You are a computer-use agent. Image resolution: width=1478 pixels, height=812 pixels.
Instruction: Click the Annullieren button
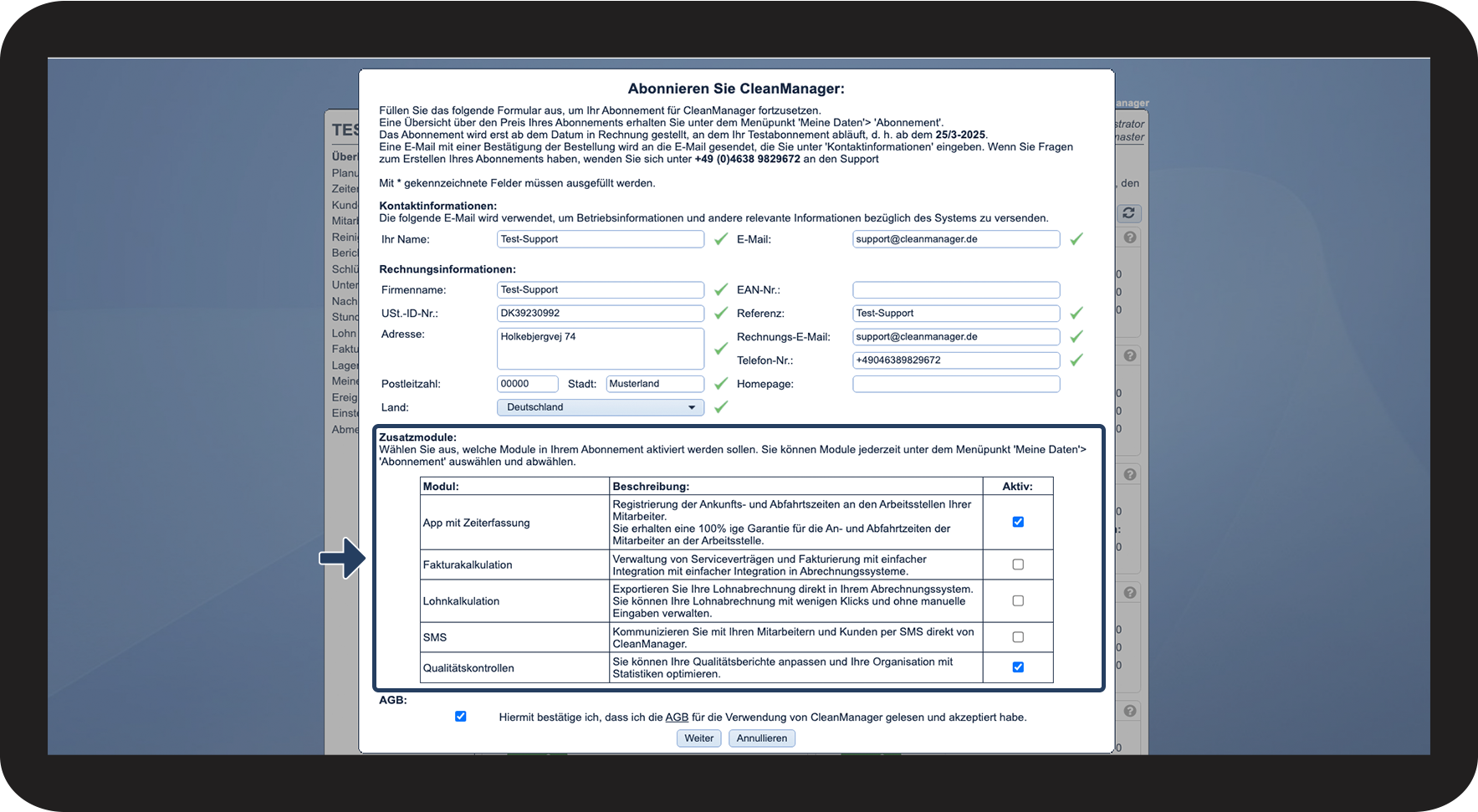pyautogui.click(x=762, y=738)
